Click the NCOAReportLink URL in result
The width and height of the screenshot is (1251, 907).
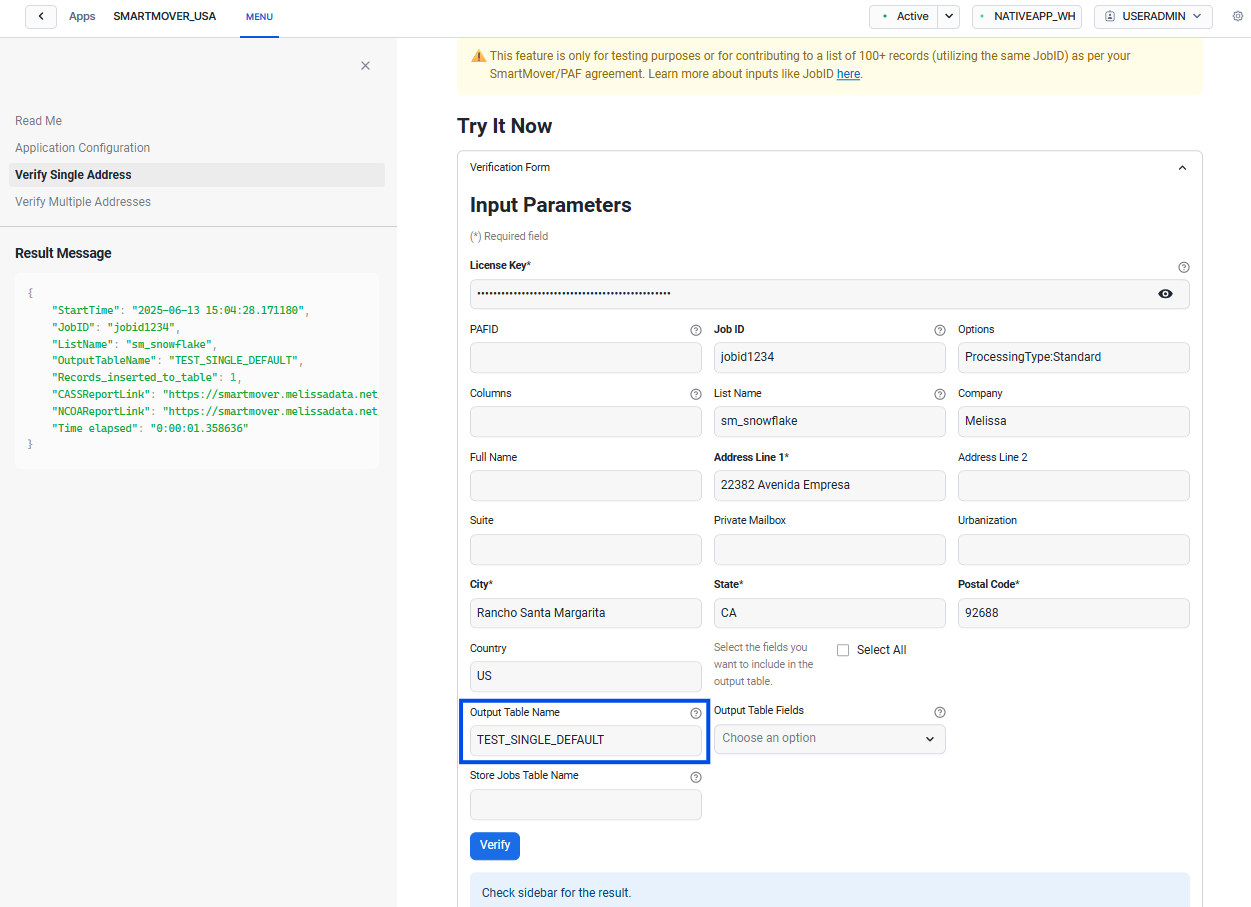[x=270, y=411]
